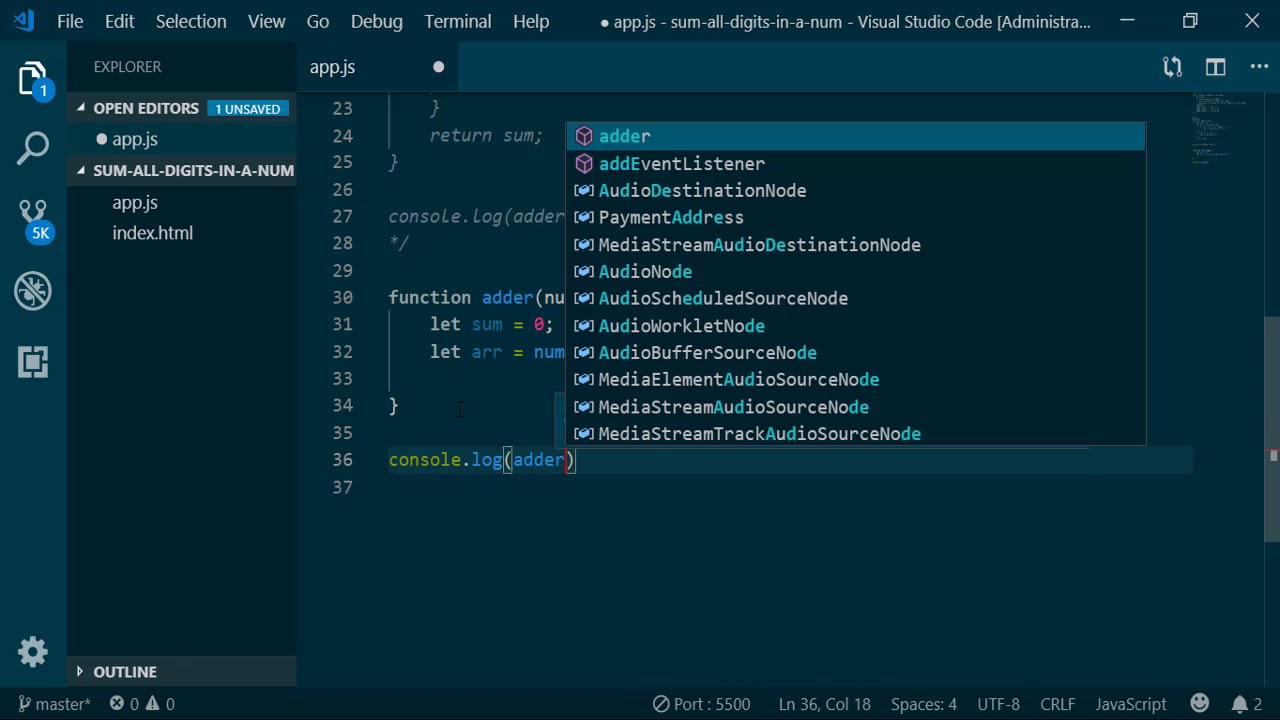Choose MediaStreamAudioSourceNode suggestion
Viewport: 1280px width, 720px height.
click(856, 407)
